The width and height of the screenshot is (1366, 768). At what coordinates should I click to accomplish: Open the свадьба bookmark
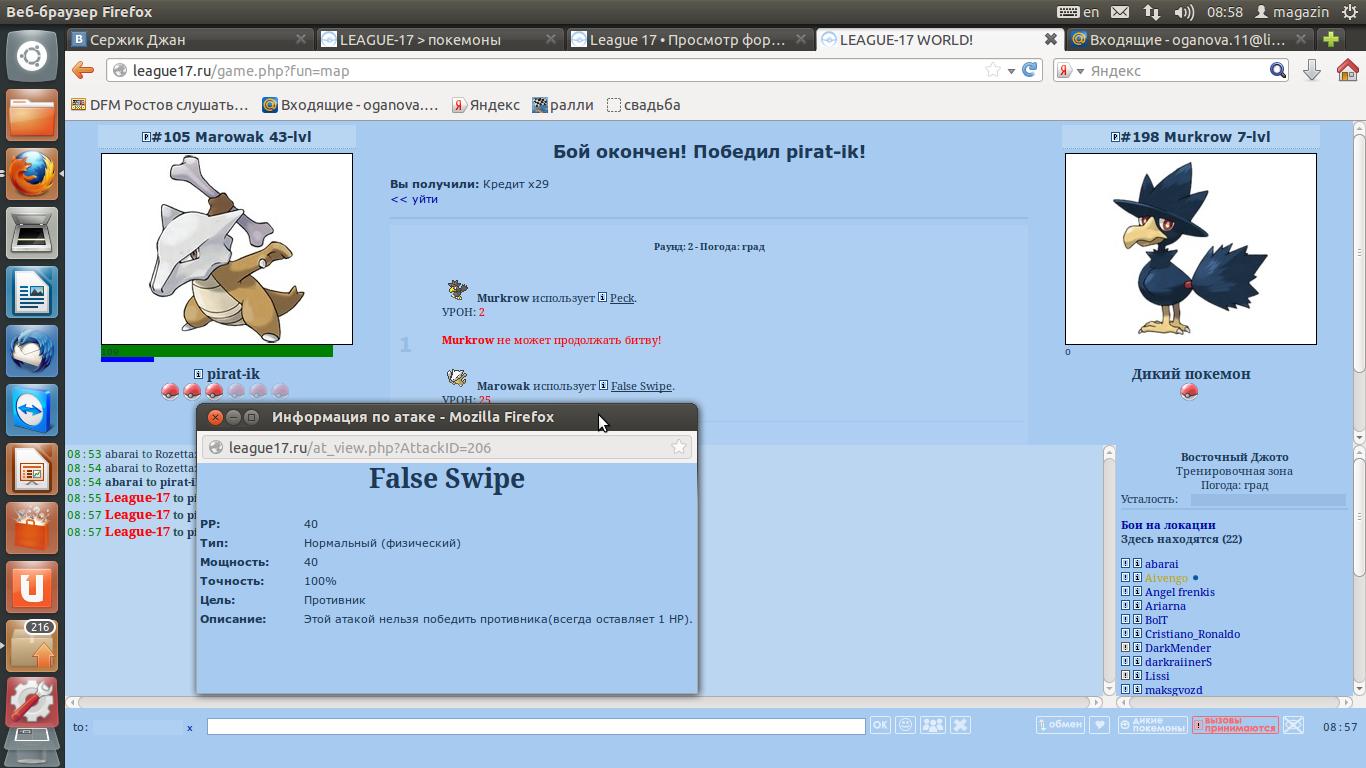[x=643, y=104]
